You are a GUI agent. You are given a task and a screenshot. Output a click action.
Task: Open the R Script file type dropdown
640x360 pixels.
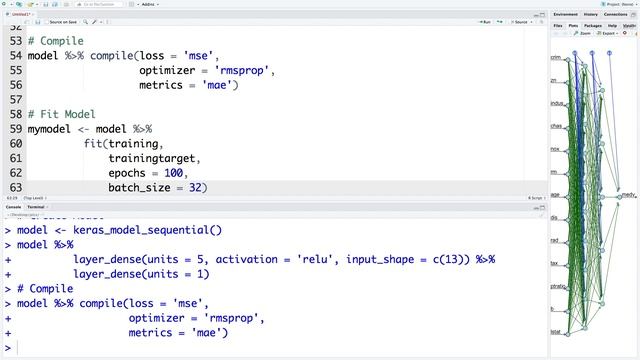pos(536,198)
